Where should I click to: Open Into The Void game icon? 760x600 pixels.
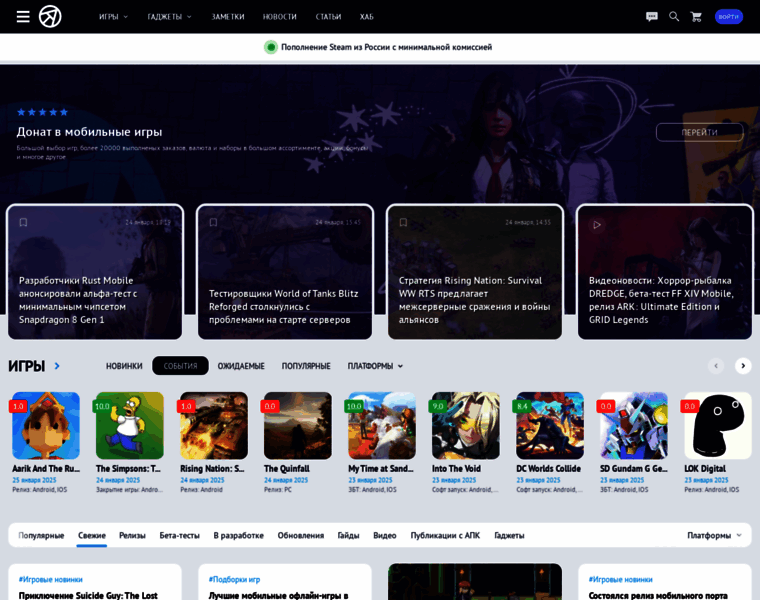click(x=466, y=426)
